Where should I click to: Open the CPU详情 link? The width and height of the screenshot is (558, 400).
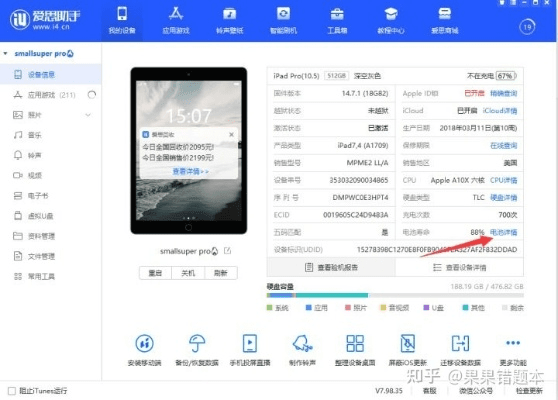tap(504, 180)
